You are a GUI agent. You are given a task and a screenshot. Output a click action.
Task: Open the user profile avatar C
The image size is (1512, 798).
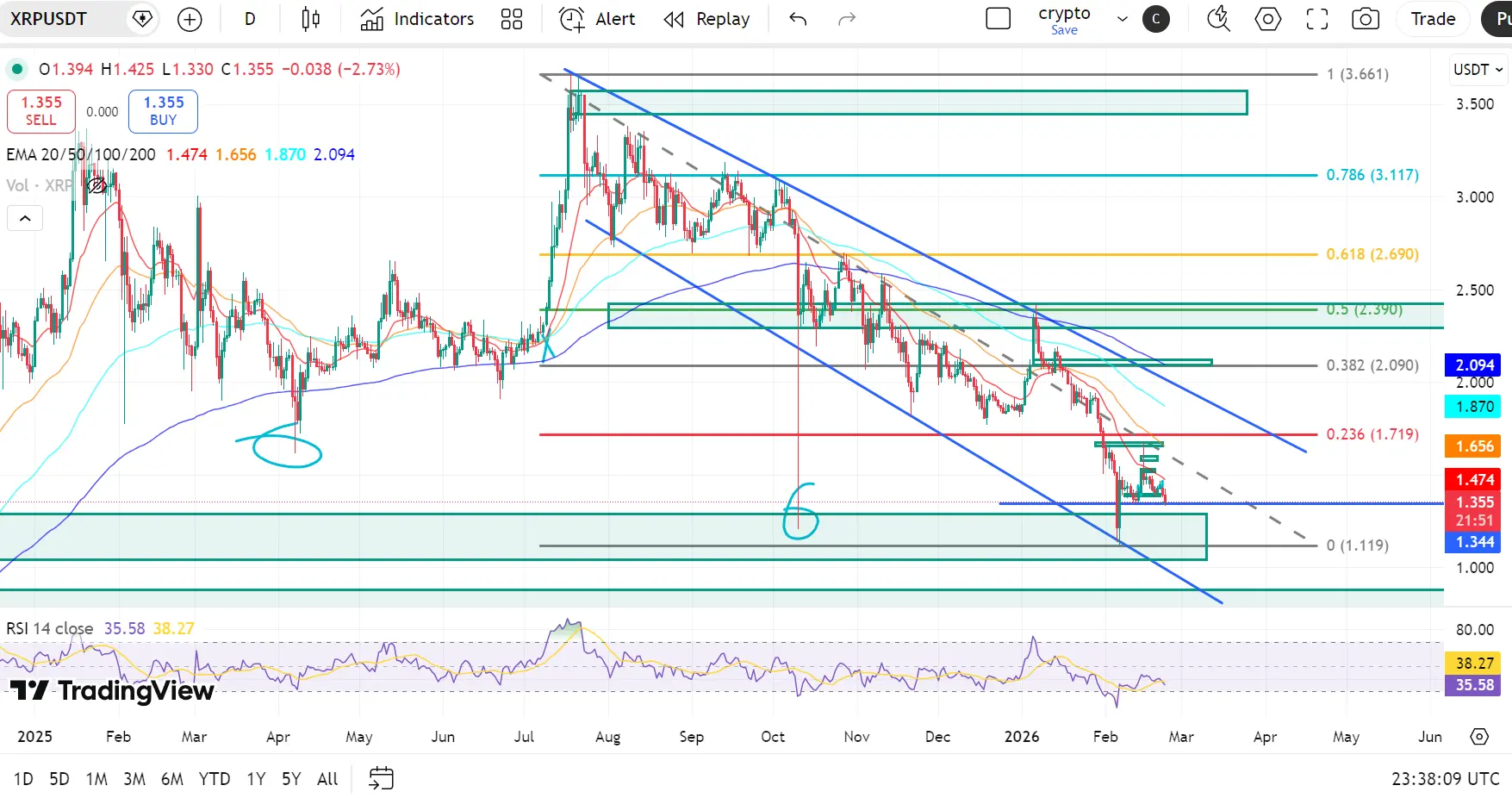(1156, 19)
